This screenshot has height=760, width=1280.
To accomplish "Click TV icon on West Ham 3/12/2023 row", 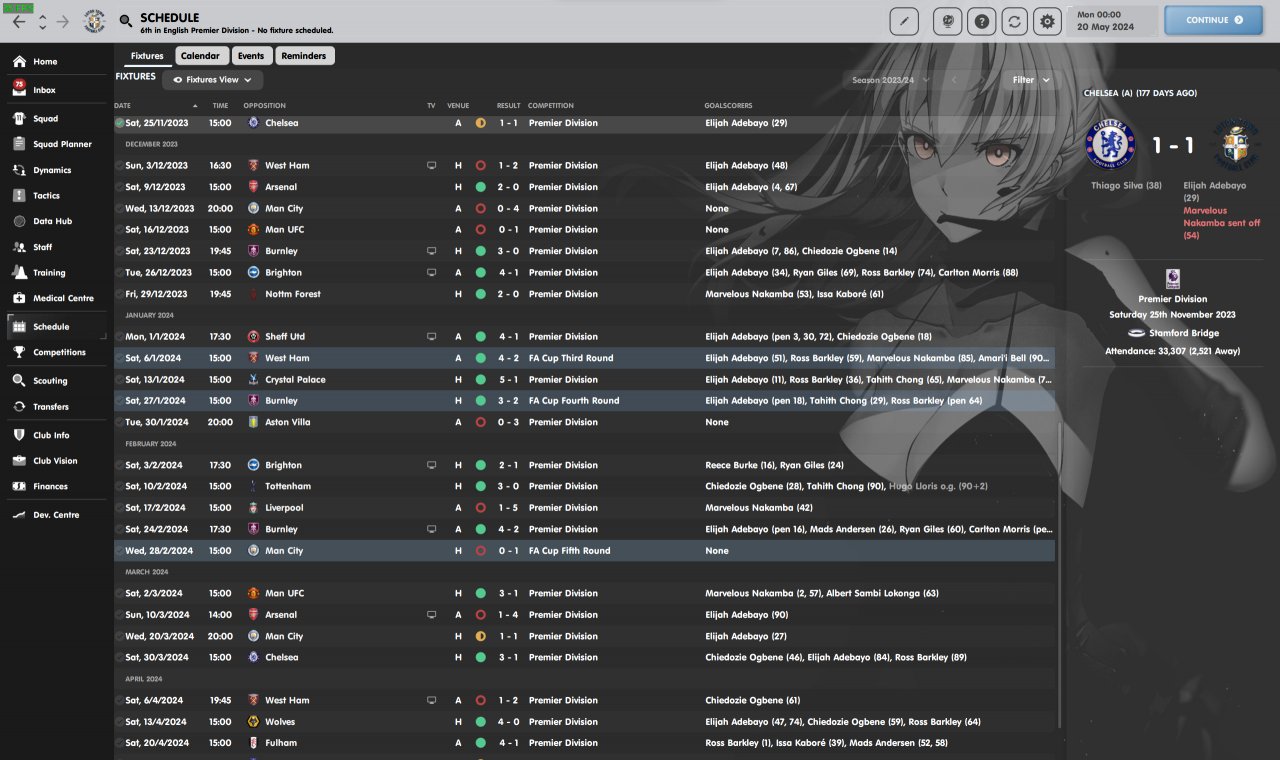I will (431, 166).
